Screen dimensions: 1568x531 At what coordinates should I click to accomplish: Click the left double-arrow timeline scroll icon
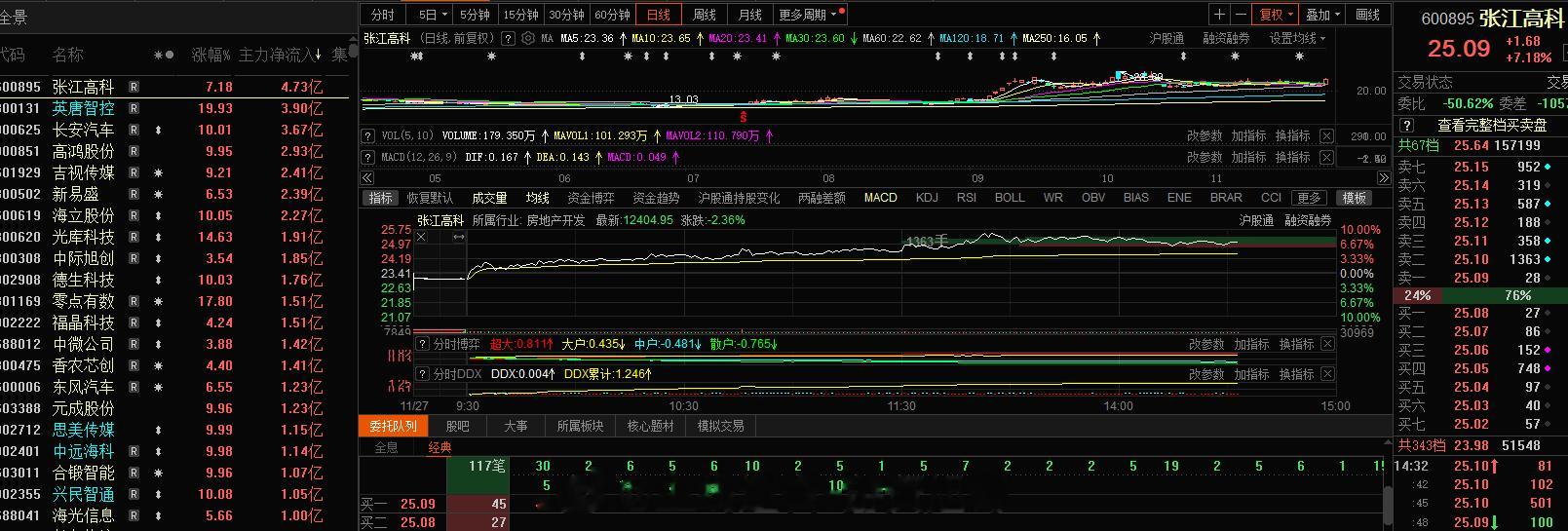click(x=367, y=178)
